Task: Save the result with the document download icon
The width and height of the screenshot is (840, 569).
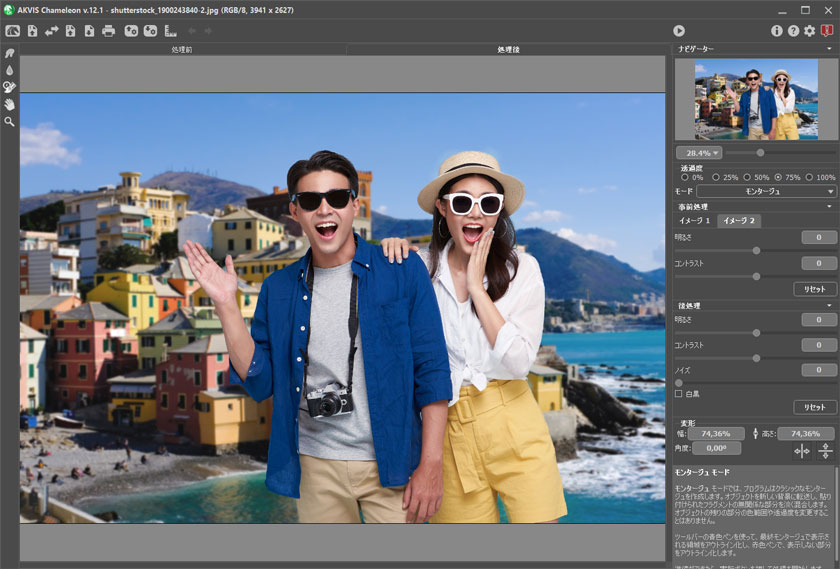Action: coord(89,31)
